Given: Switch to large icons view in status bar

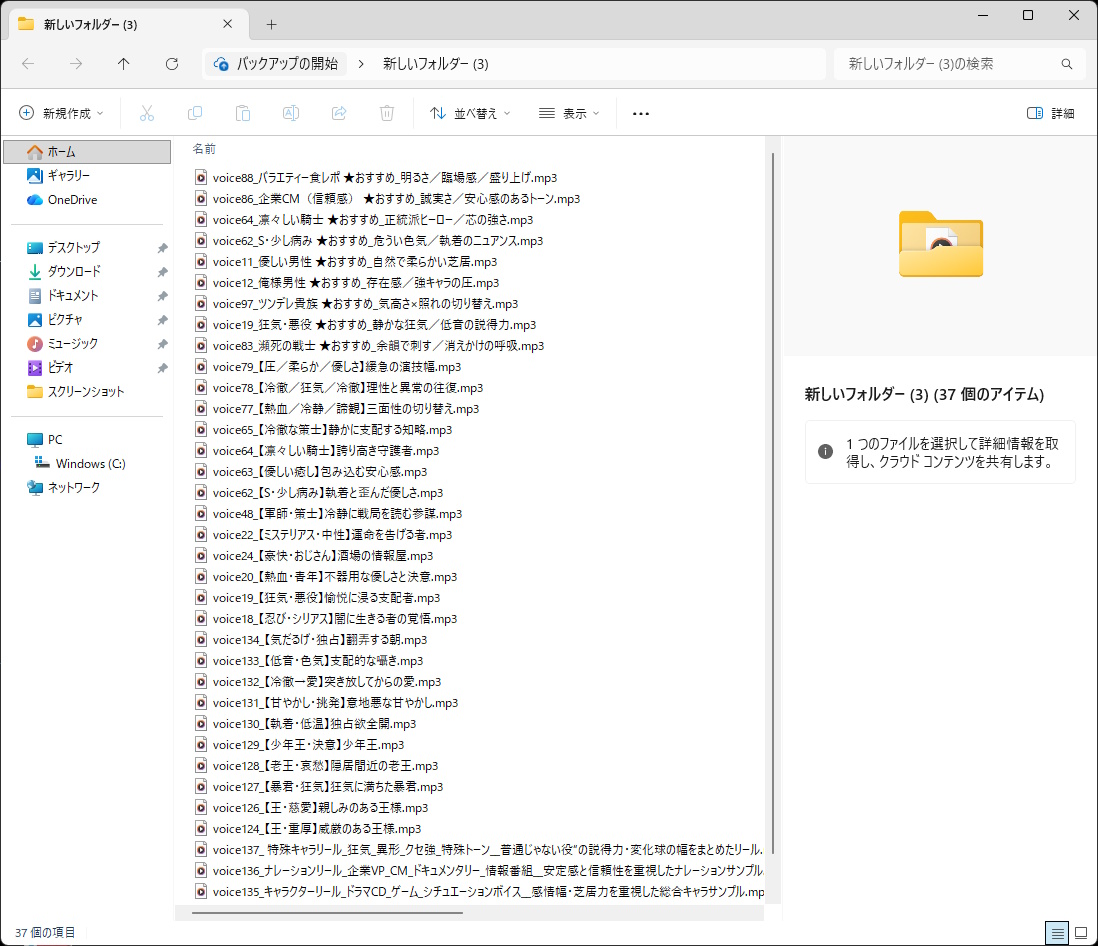Looking at the screenshot, I should click(1080, 932).
